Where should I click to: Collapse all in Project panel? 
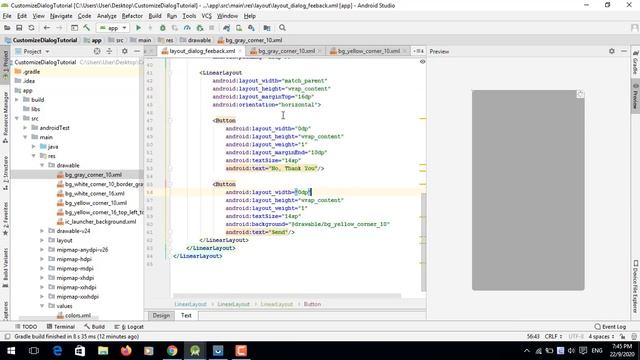point(109,51)
